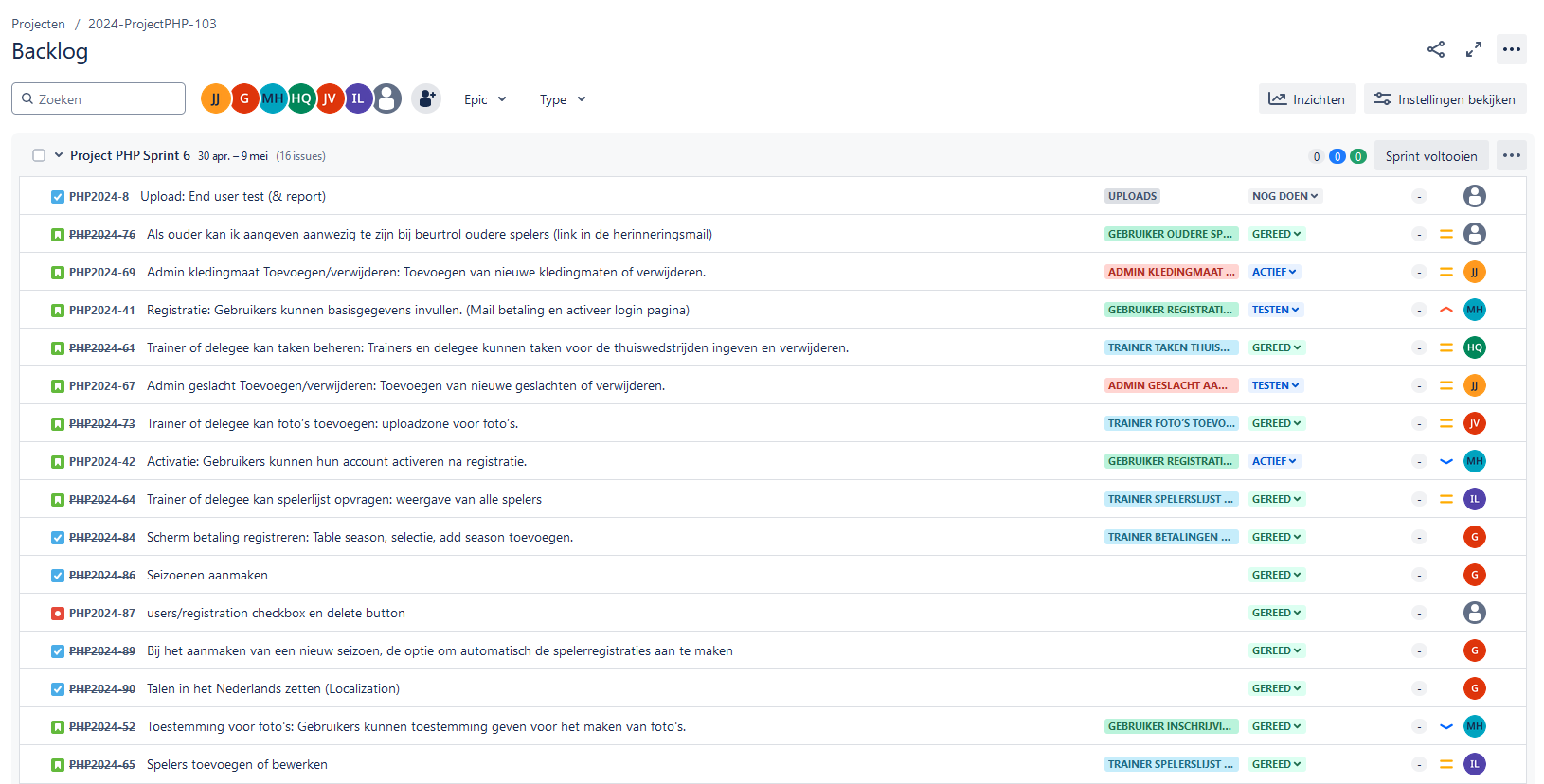Change status NOG DOEN for PHP2024-8
The image size is (1544, 784).
pos(1284,196)
